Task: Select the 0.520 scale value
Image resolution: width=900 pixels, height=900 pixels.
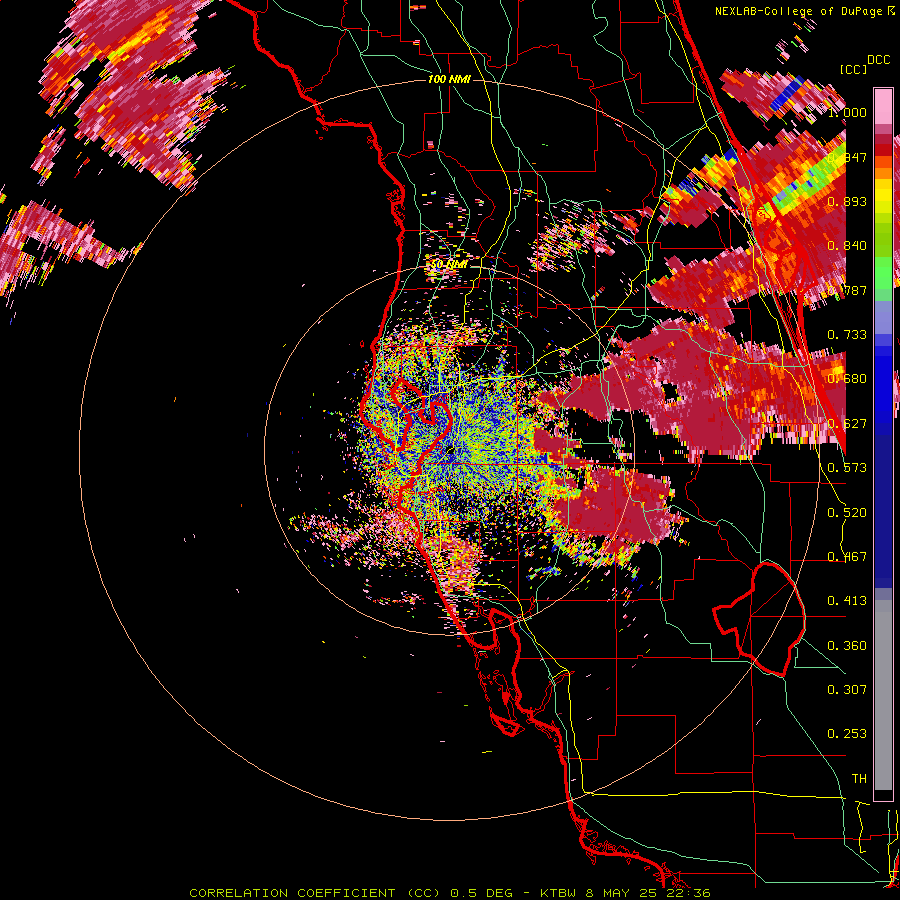Action: 847,512
